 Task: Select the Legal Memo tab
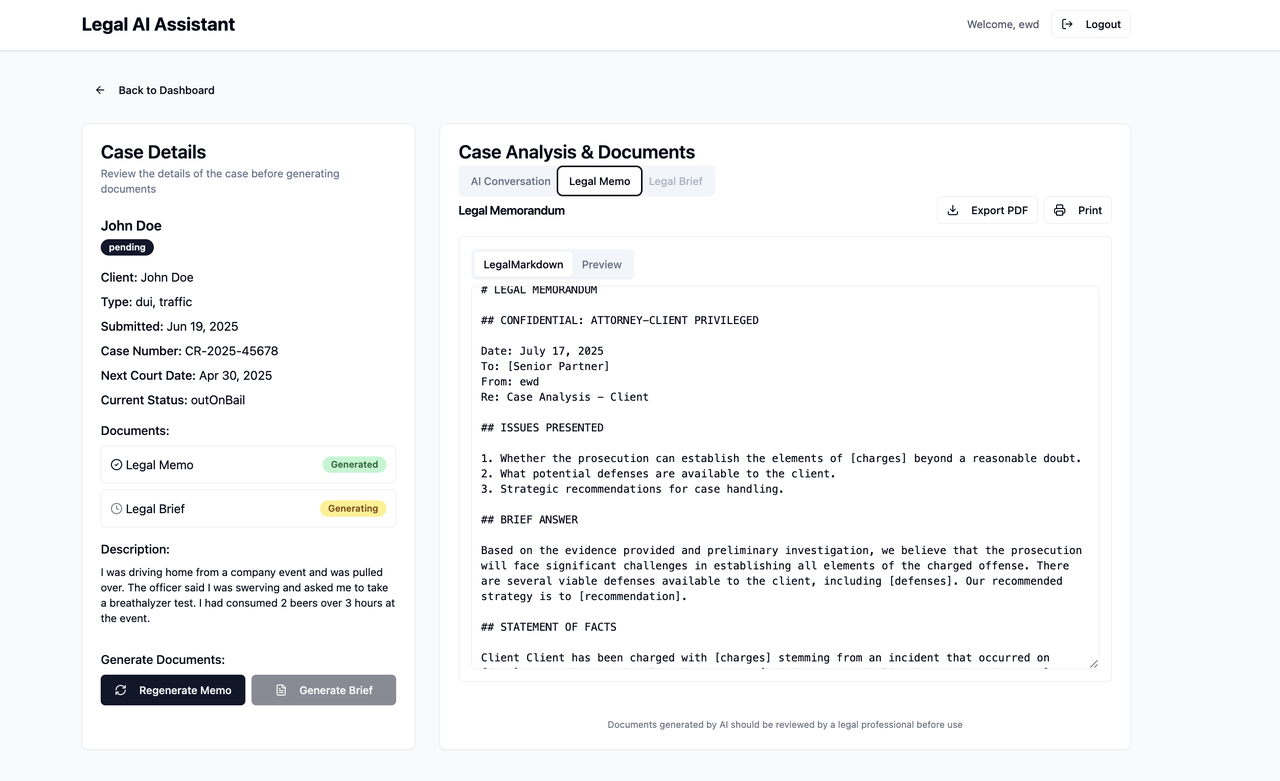[x=599, y=181]
